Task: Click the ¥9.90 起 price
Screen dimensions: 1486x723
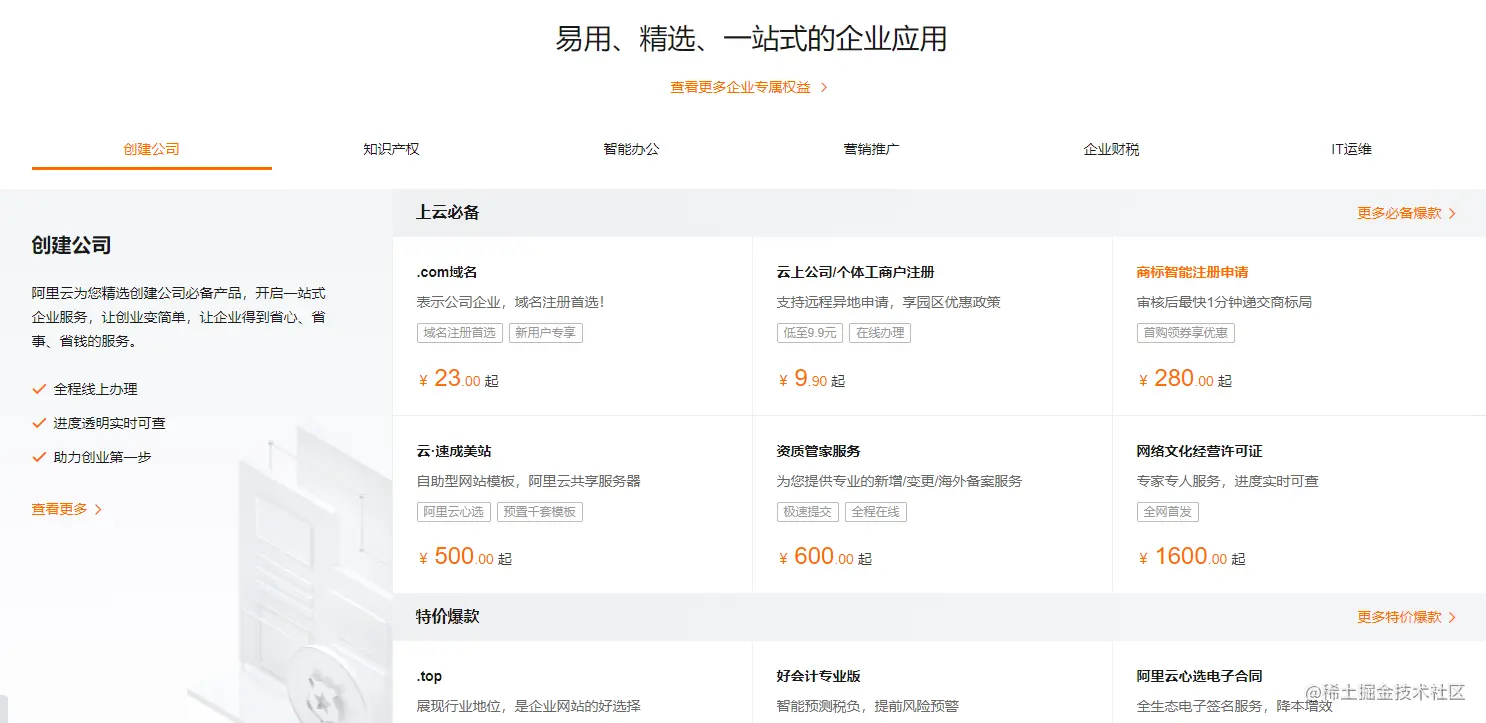Action: [811, 379]
